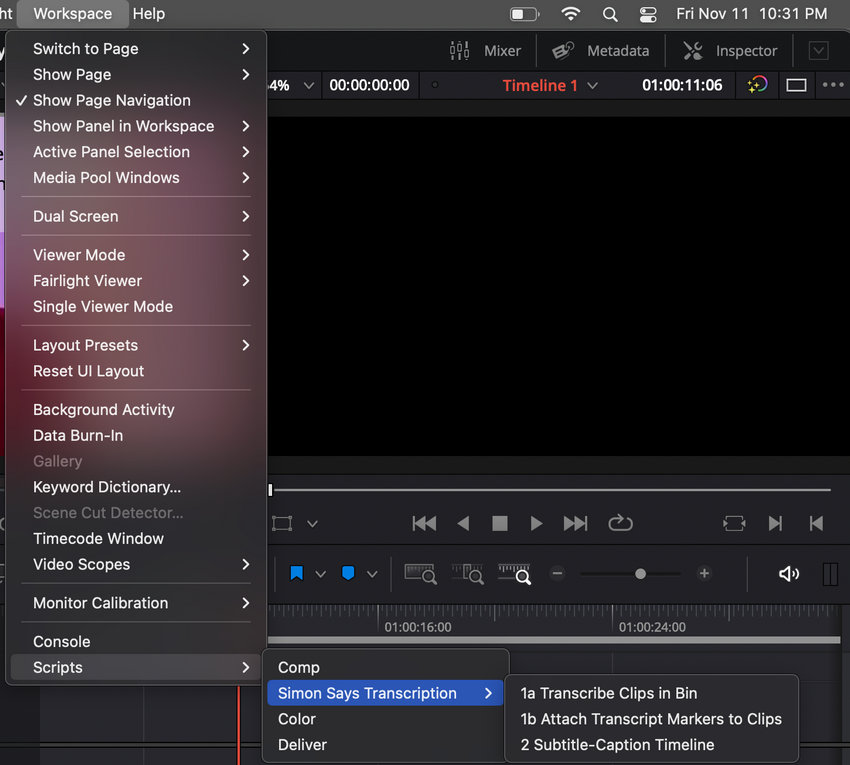The height and width of the screenshot is (765, 850).
Task: Open the Console from Workspace menu
Action: click(136, 641)
